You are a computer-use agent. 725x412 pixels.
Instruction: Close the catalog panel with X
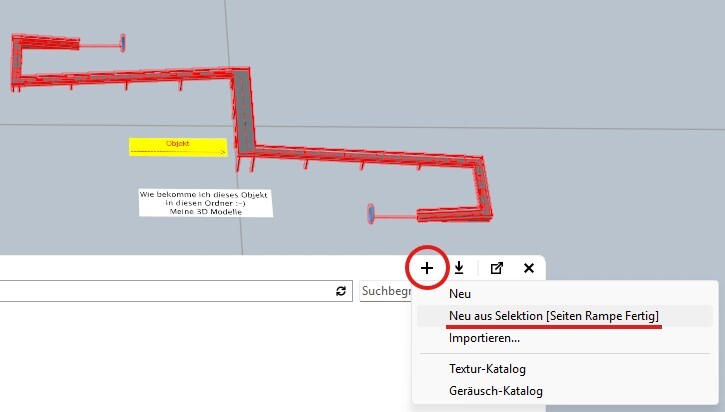(529, 268)
